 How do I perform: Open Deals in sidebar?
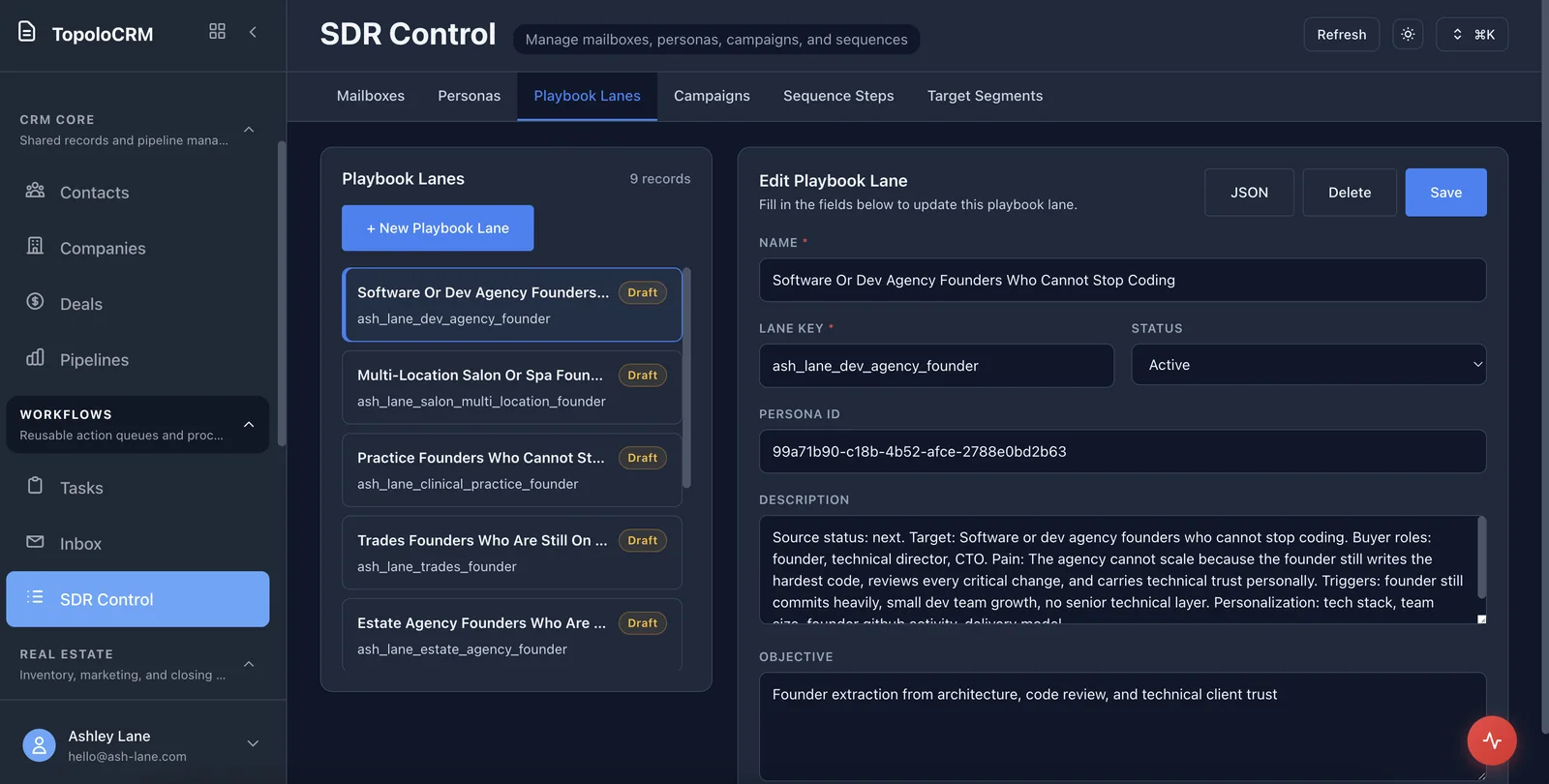(137, 304)
